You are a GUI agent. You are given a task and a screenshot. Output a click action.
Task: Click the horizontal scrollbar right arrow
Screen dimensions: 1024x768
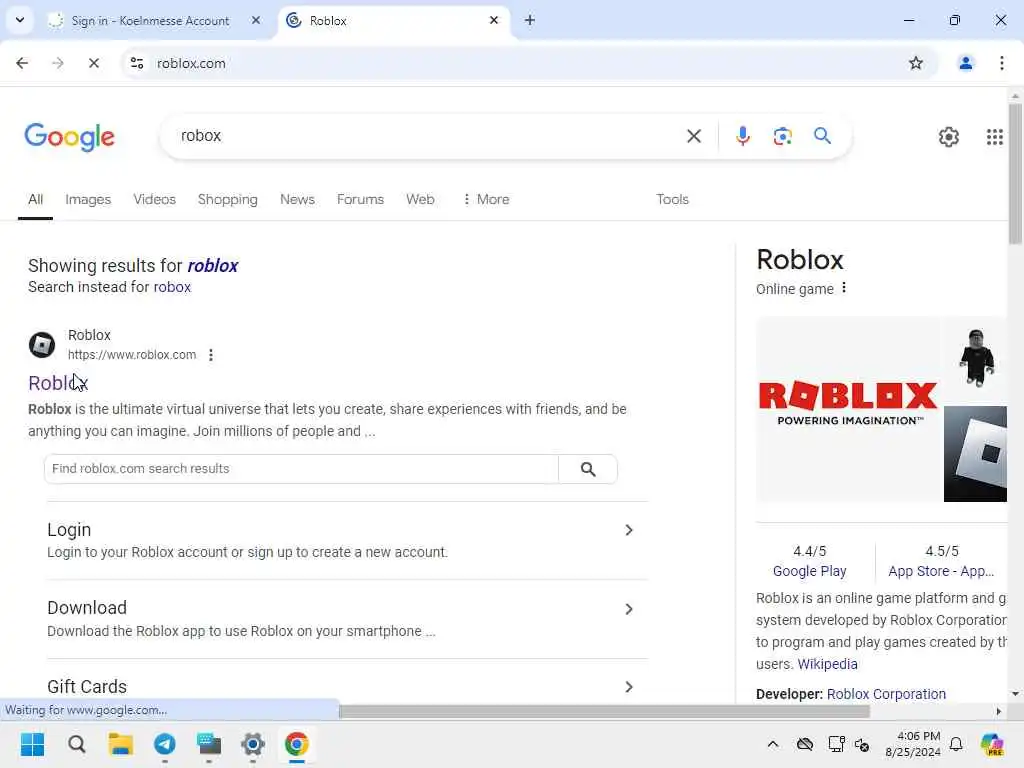tap(999, 711)
